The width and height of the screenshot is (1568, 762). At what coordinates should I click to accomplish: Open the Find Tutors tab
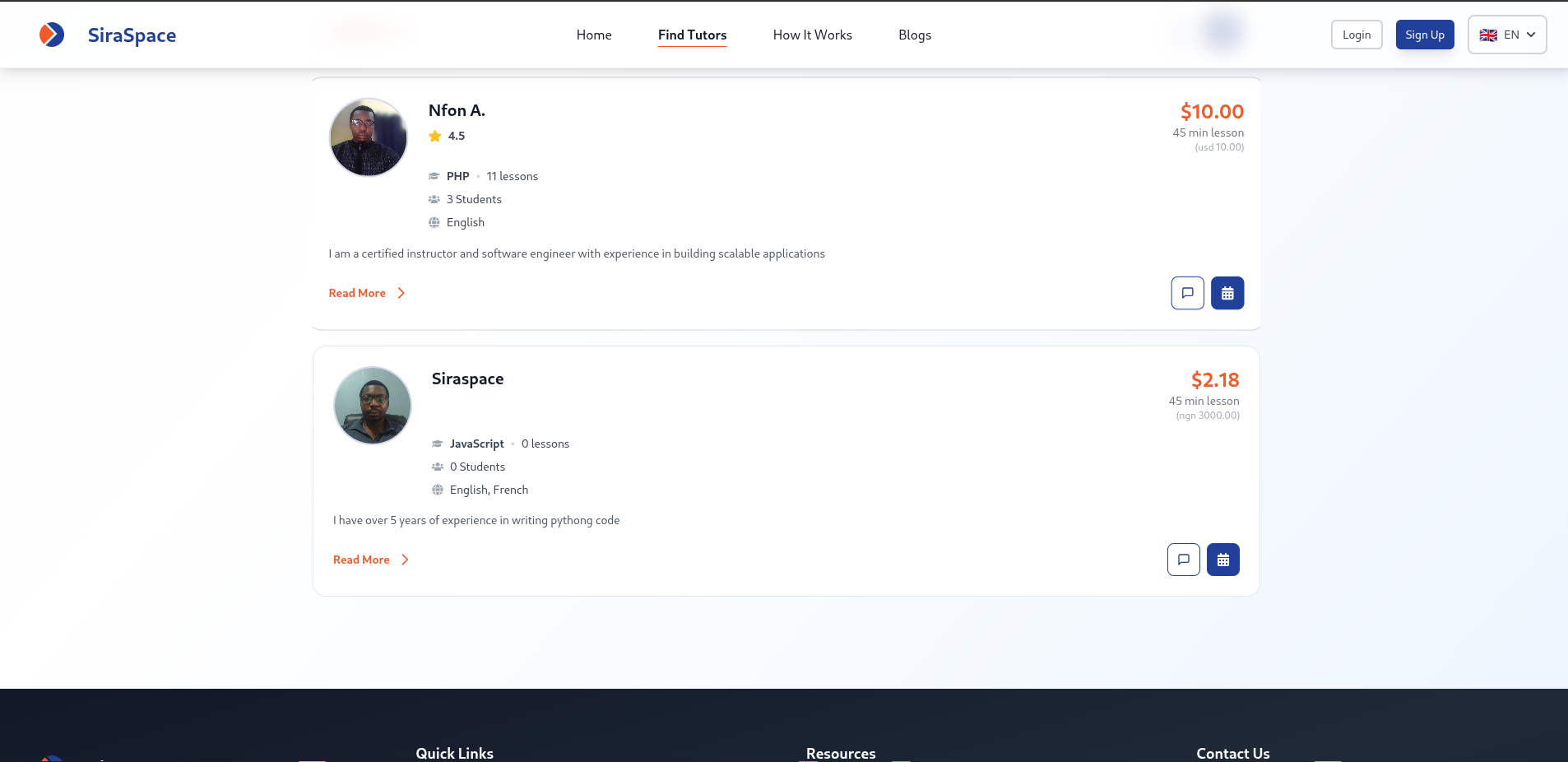tap(692, 35)
